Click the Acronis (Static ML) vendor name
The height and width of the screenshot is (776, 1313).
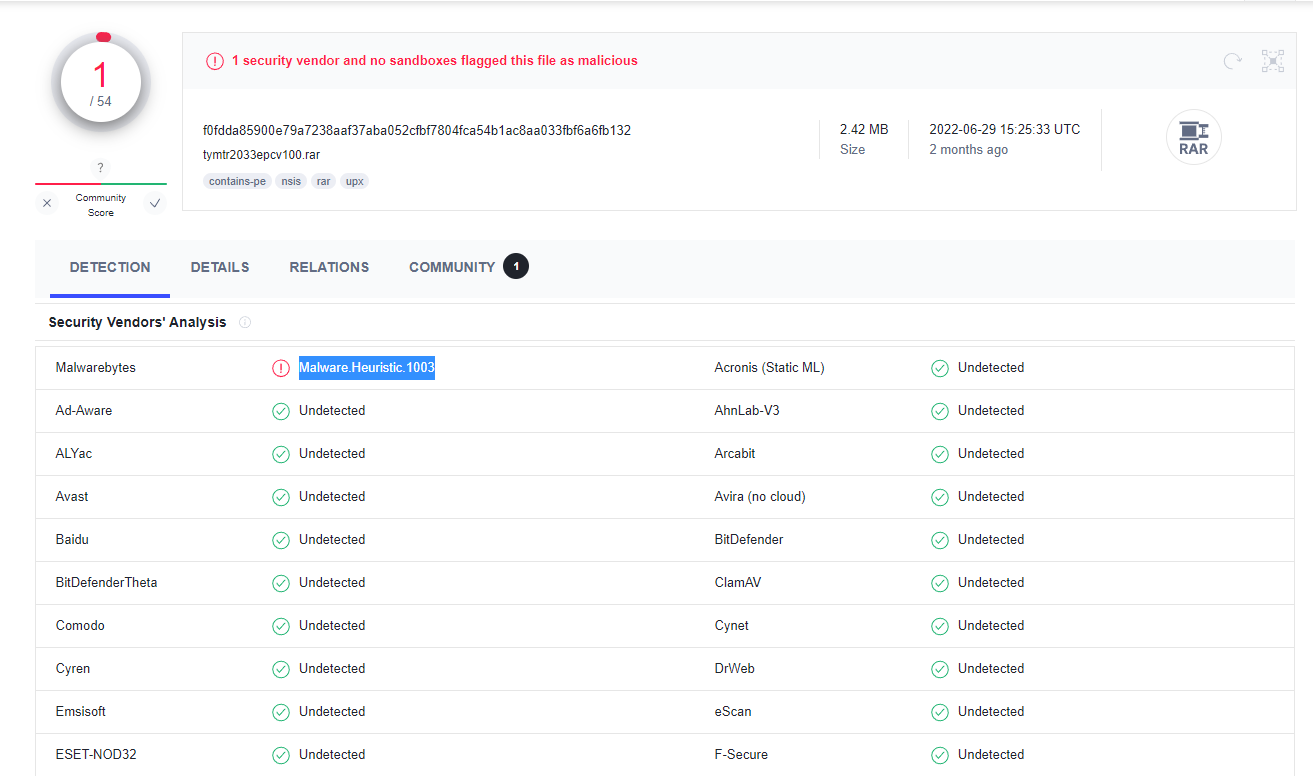point(770,368)
